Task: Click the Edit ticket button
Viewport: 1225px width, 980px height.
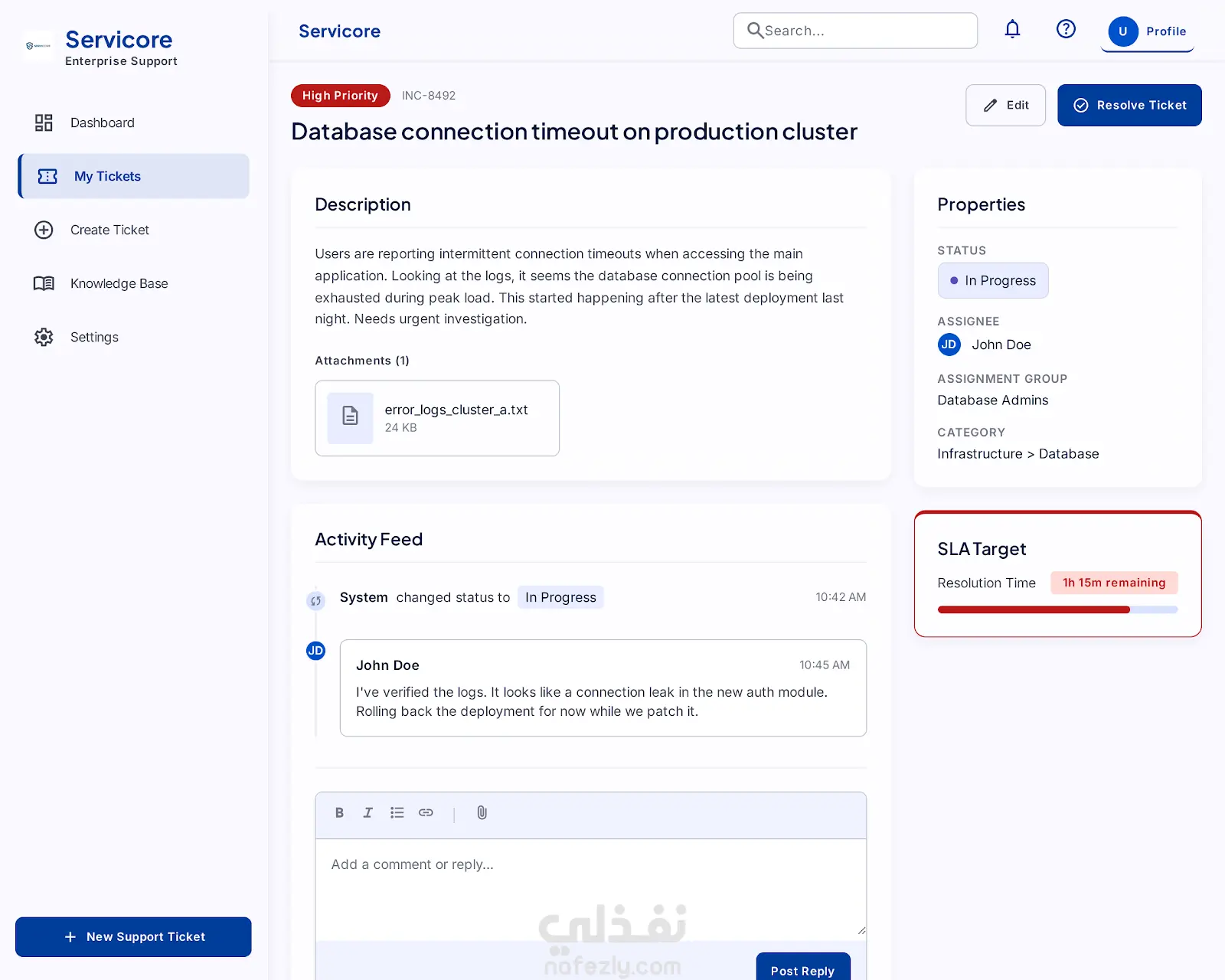Action: 1006,105
